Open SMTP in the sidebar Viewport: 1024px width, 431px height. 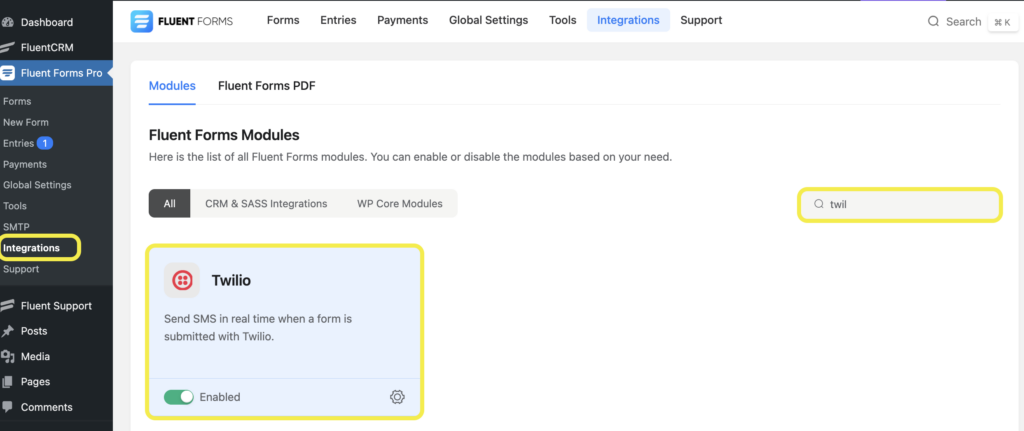click(16, 227)
